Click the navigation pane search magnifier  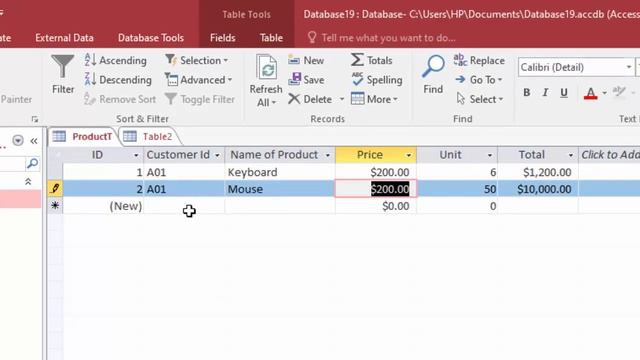32,164
